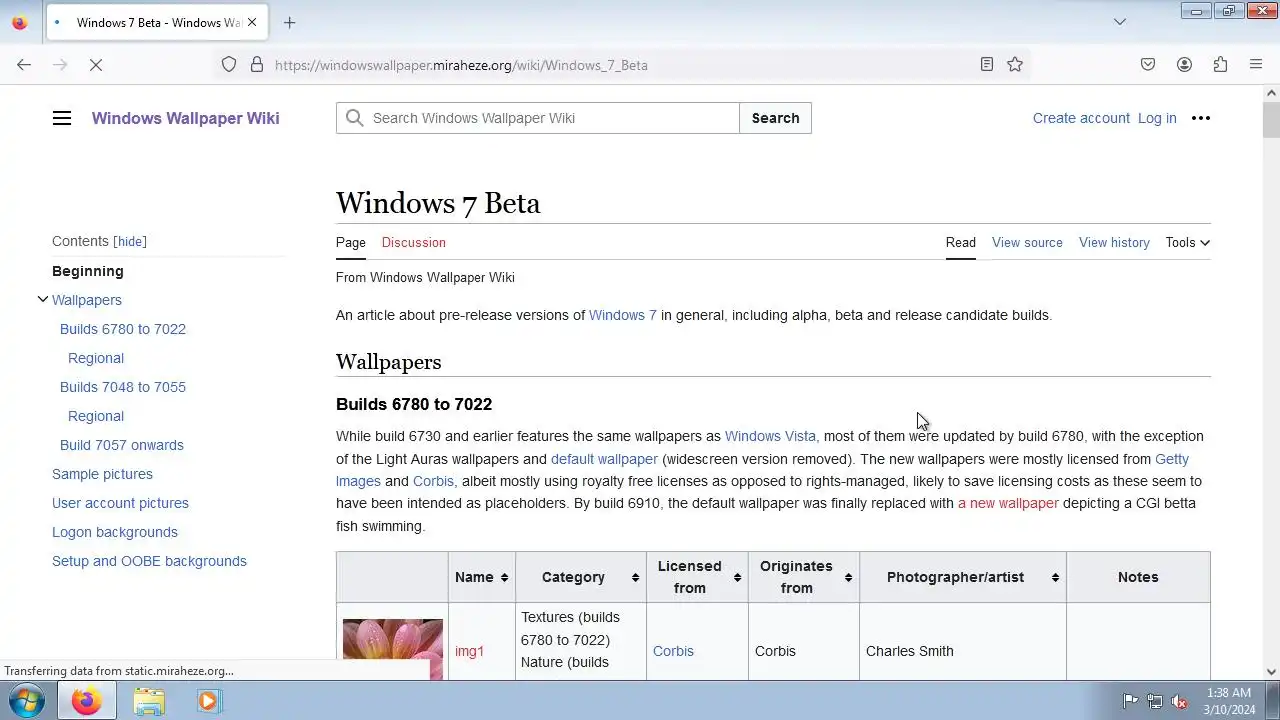The height and width of the screenshot is (720, 1280).
Task: Open the Corbis link in the paragraph
Action: (433, 481)
